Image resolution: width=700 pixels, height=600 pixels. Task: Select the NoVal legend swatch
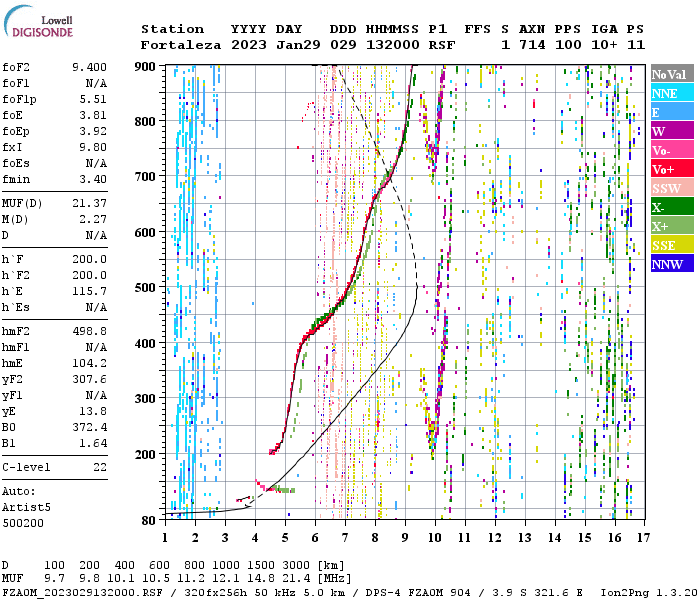point(672,74)
